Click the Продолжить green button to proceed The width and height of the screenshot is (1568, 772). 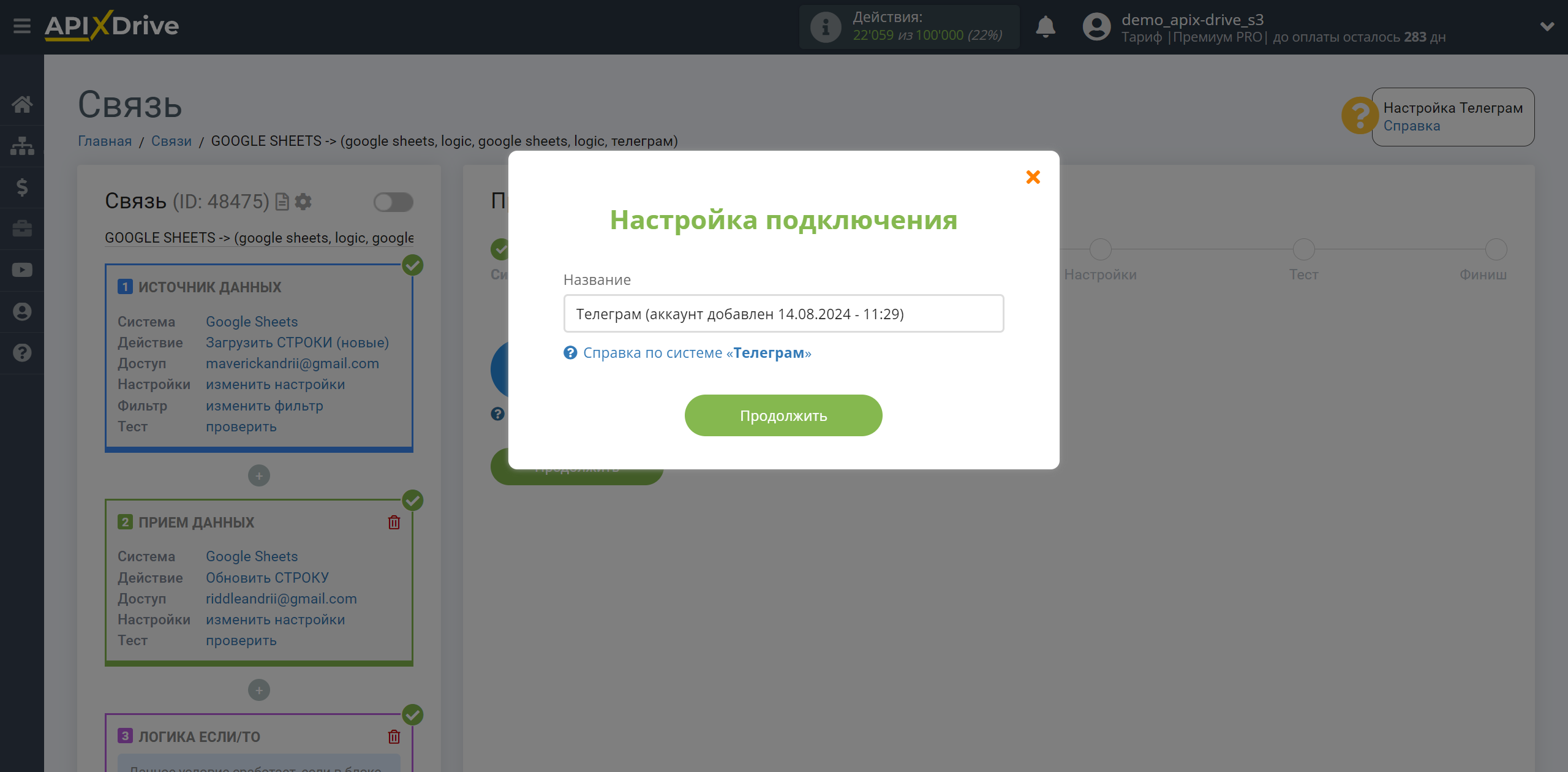click(x=783, y=415)
